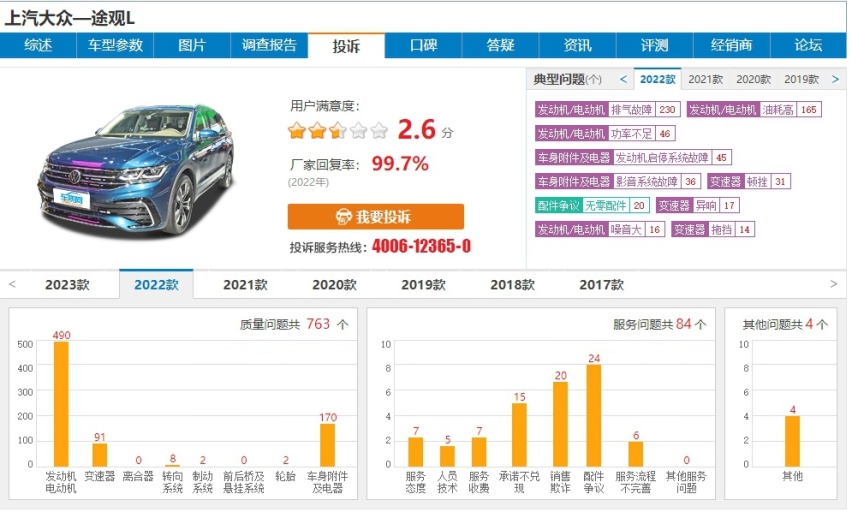Click the 服务问题共 84 个 heading
This screenshot has height=512, width=852.
click(x=660, y=324)
